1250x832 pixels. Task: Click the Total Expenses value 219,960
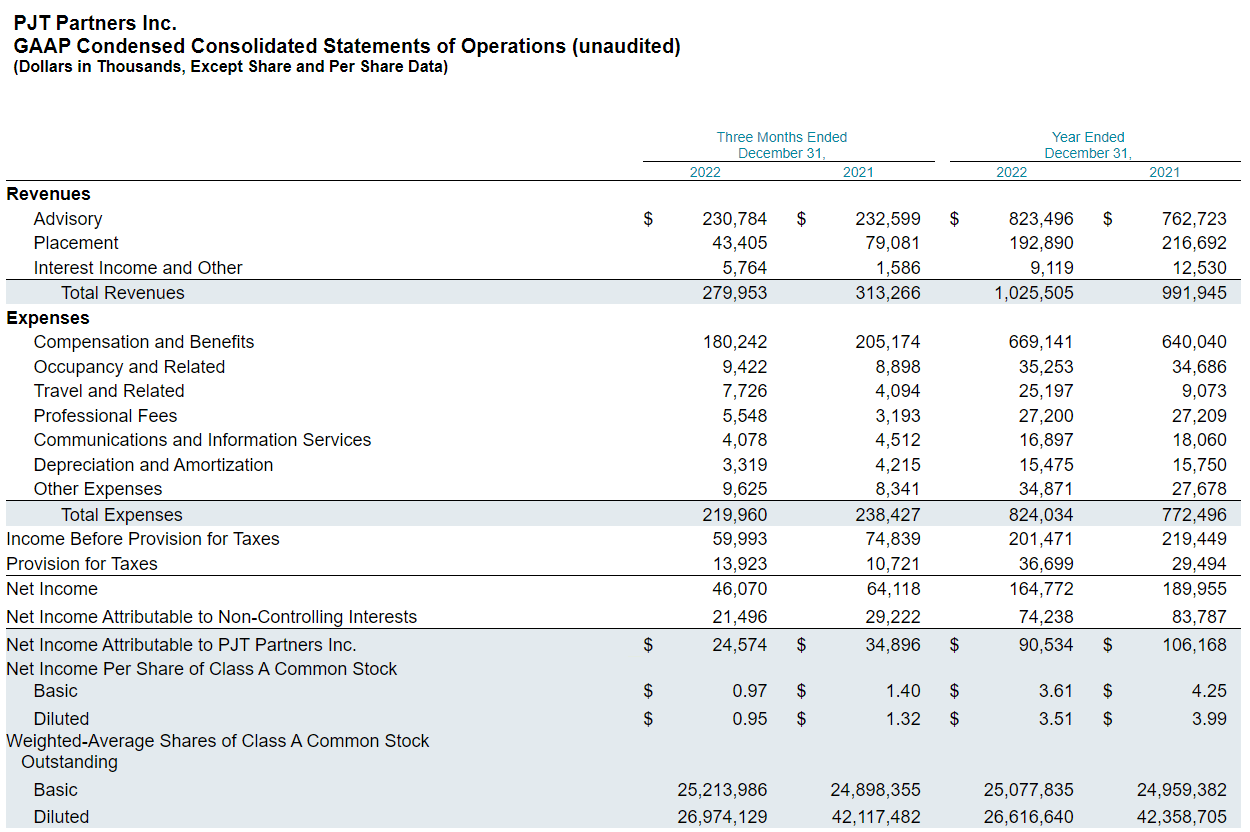point(735,515)
